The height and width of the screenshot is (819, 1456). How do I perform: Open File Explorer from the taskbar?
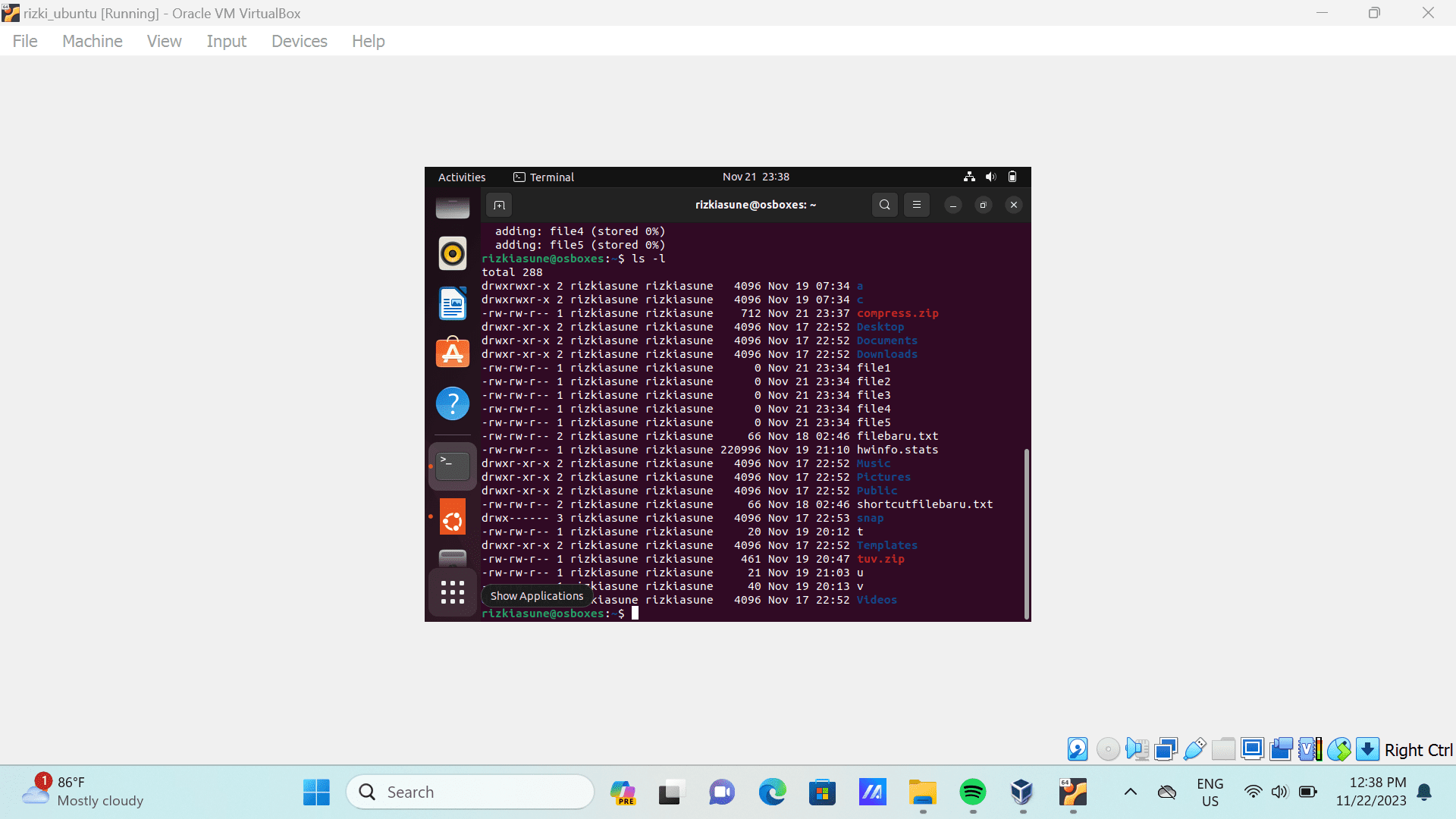point(923,792)
